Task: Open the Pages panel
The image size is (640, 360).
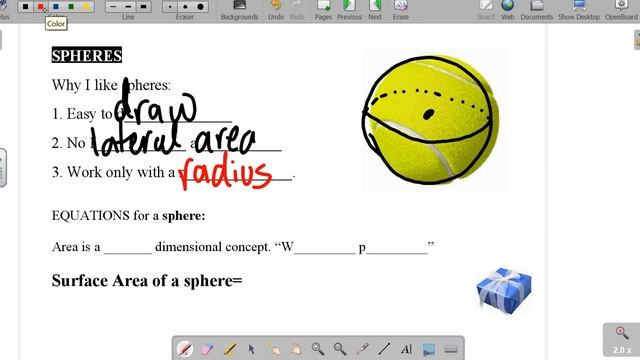Action: (x=323, y=10)
